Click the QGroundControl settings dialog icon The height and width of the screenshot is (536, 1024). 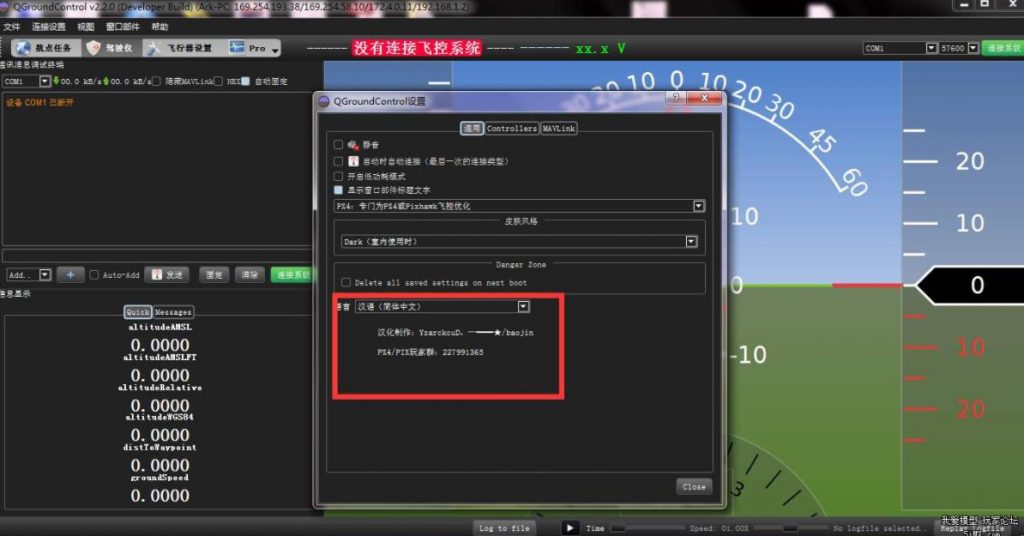click(324, 101)
